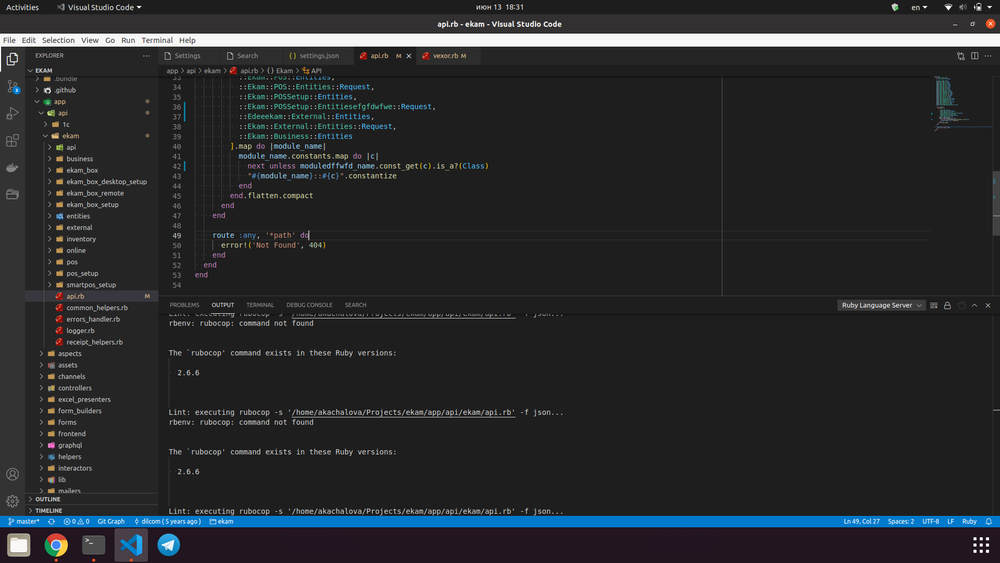Open the Manage gear icon
Viewport: 1000px width, 563px height.
(x=12, y=501)
